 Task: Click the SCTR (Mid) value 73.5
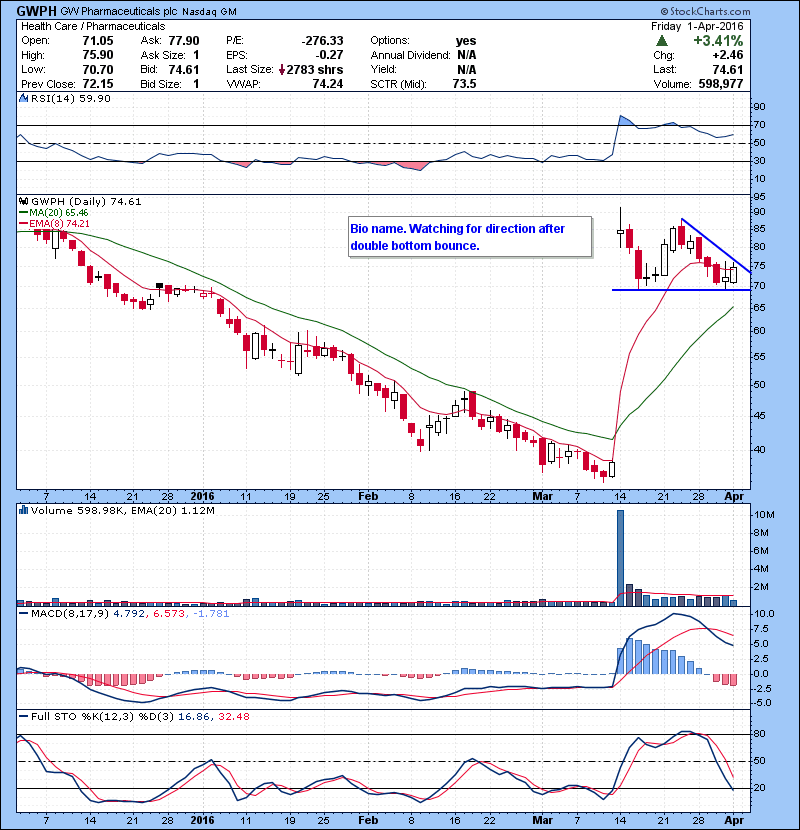(464, 84)
